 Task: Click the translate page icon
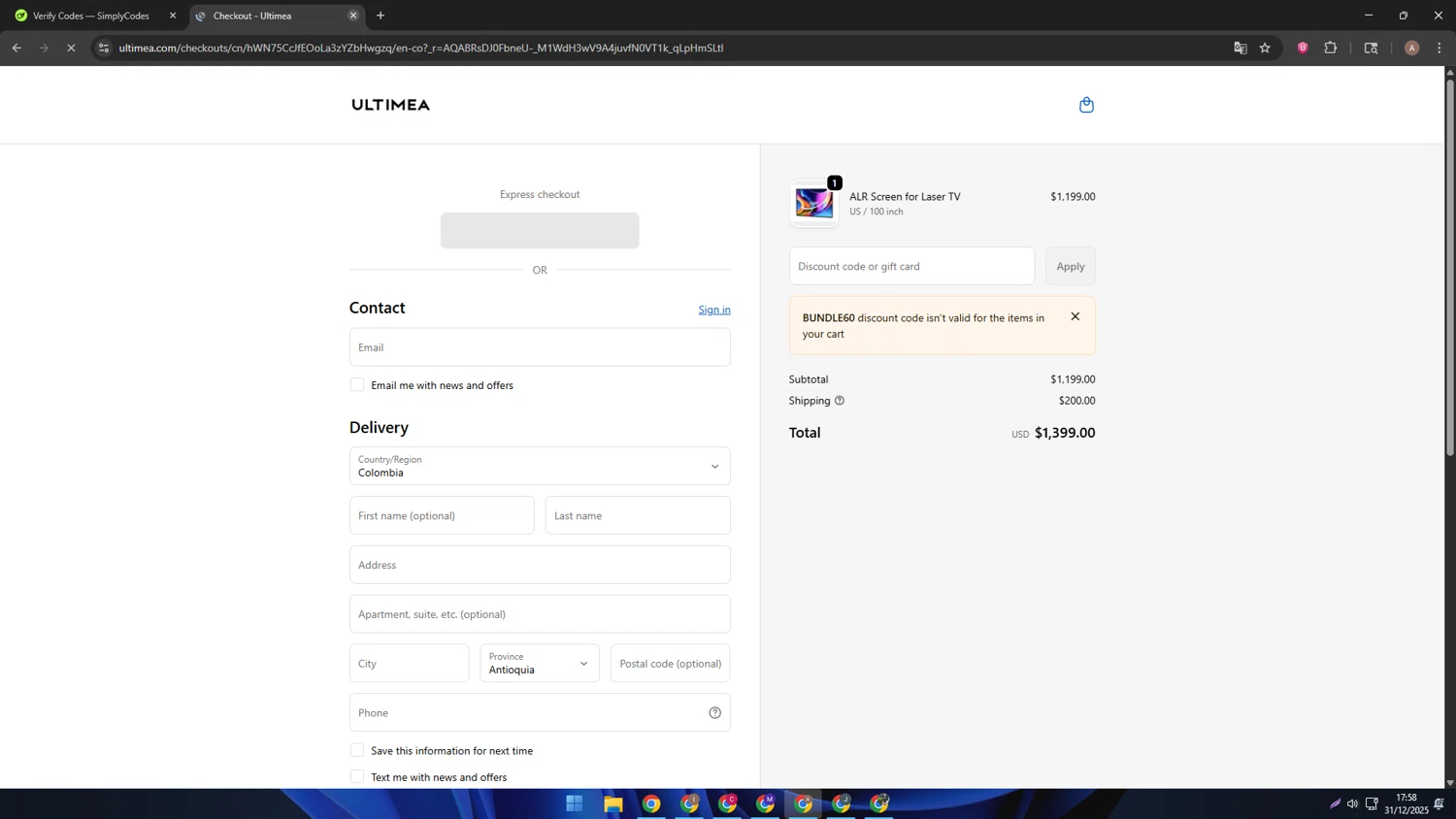1240,48
